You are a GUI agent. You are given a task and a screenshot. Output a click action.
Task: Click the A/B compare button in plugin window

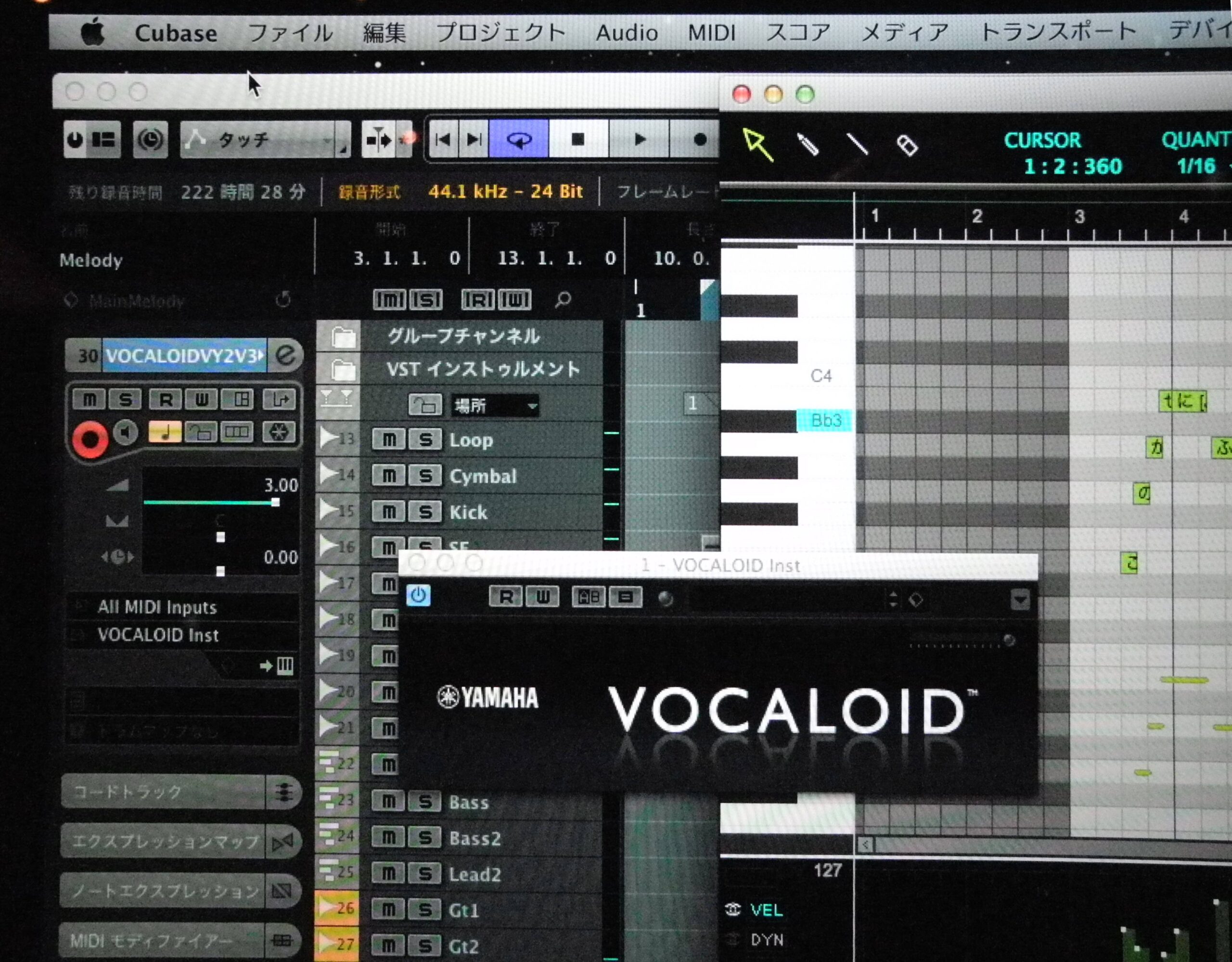point(589,597)
